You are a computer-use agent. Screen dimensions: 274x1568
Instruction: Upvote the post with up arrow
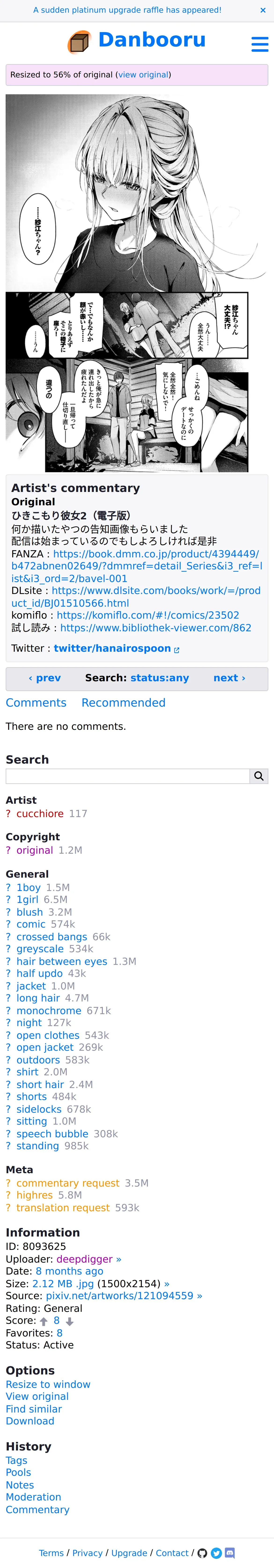[x=44, y=1321]
